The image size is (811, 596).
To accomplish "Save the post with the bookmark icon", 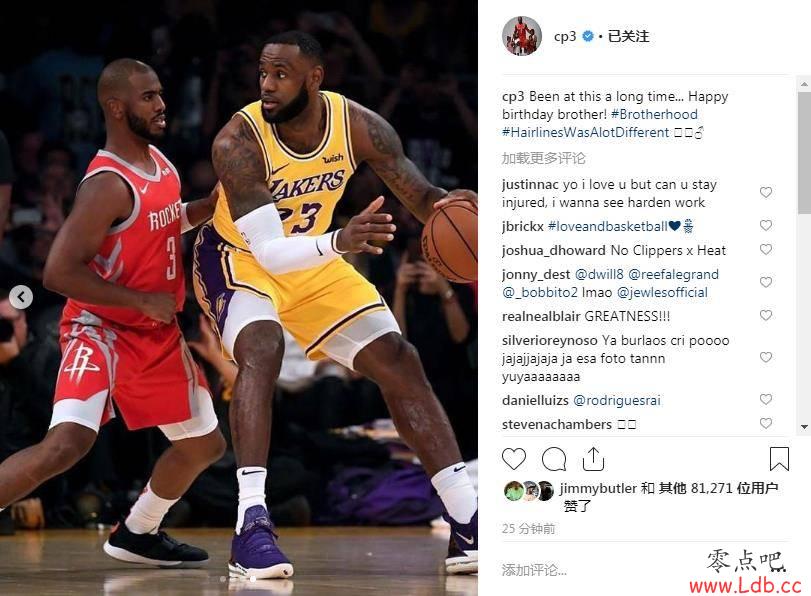I will coord(779,459).
